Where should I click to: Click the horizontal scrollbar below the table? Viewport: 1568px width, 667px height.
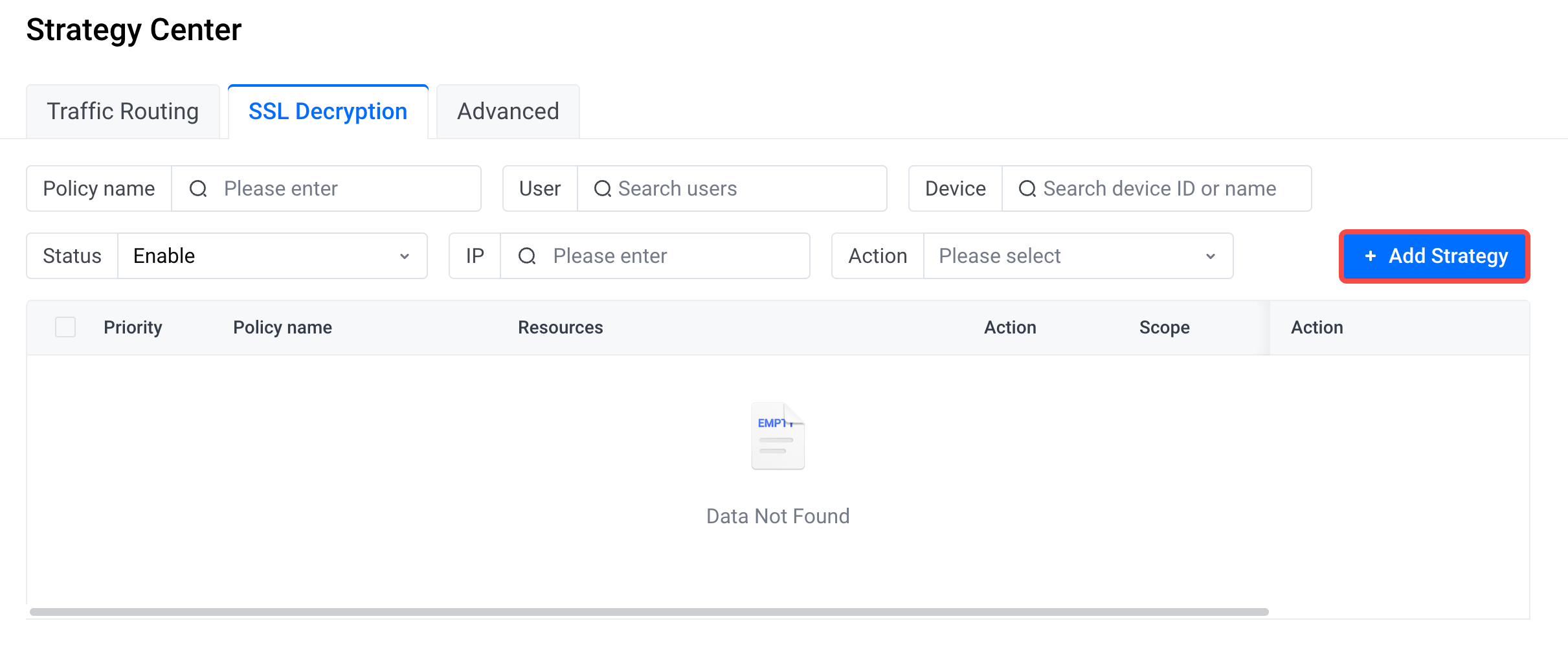pos(649,612)
